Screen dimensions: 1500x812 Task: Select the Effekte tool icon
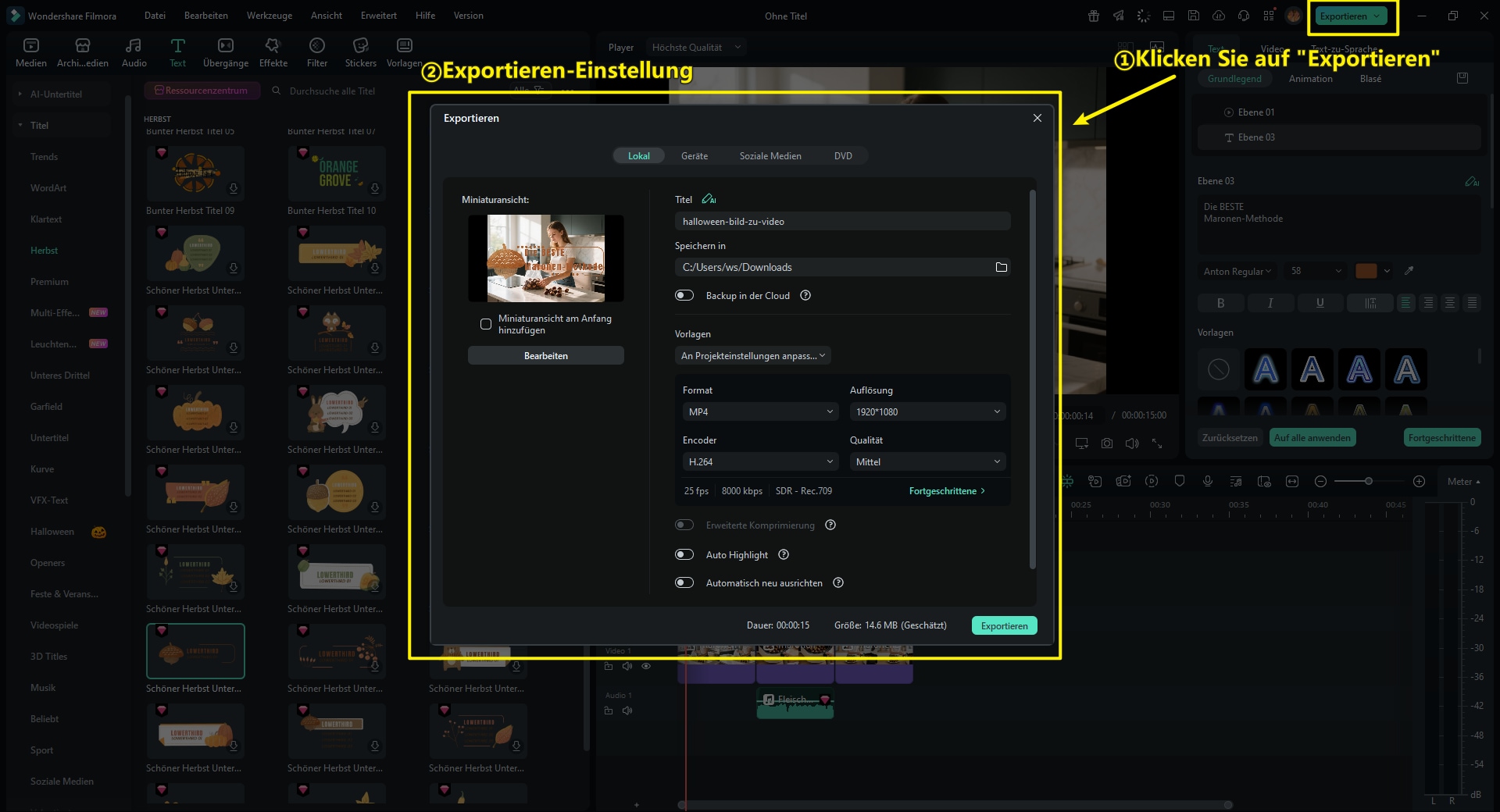[273, 52]
